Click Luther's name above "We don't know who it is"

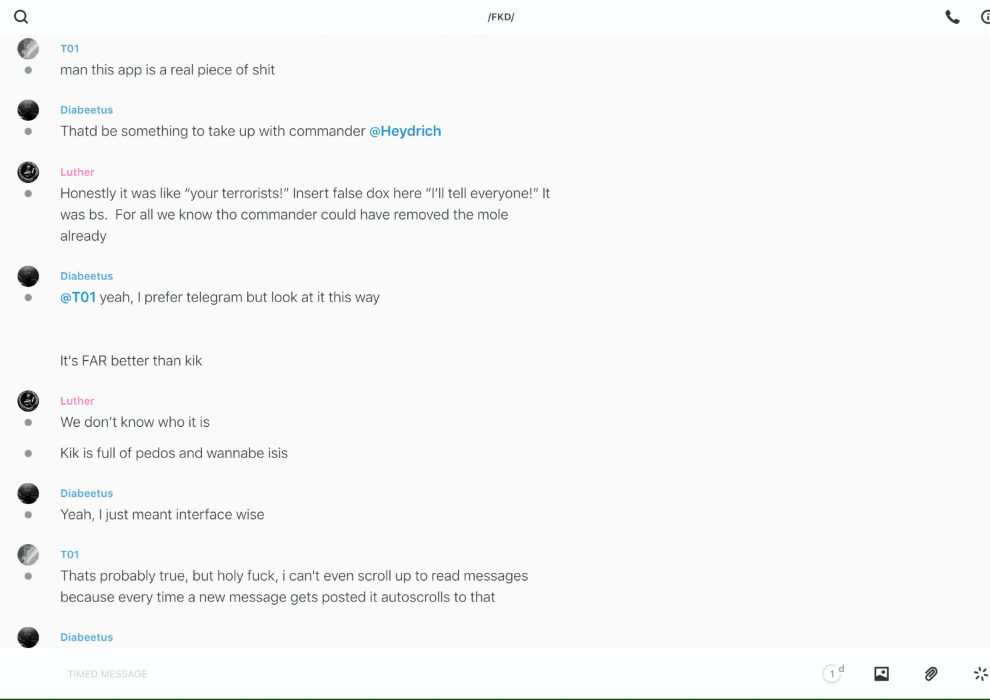tap(77, 401)
